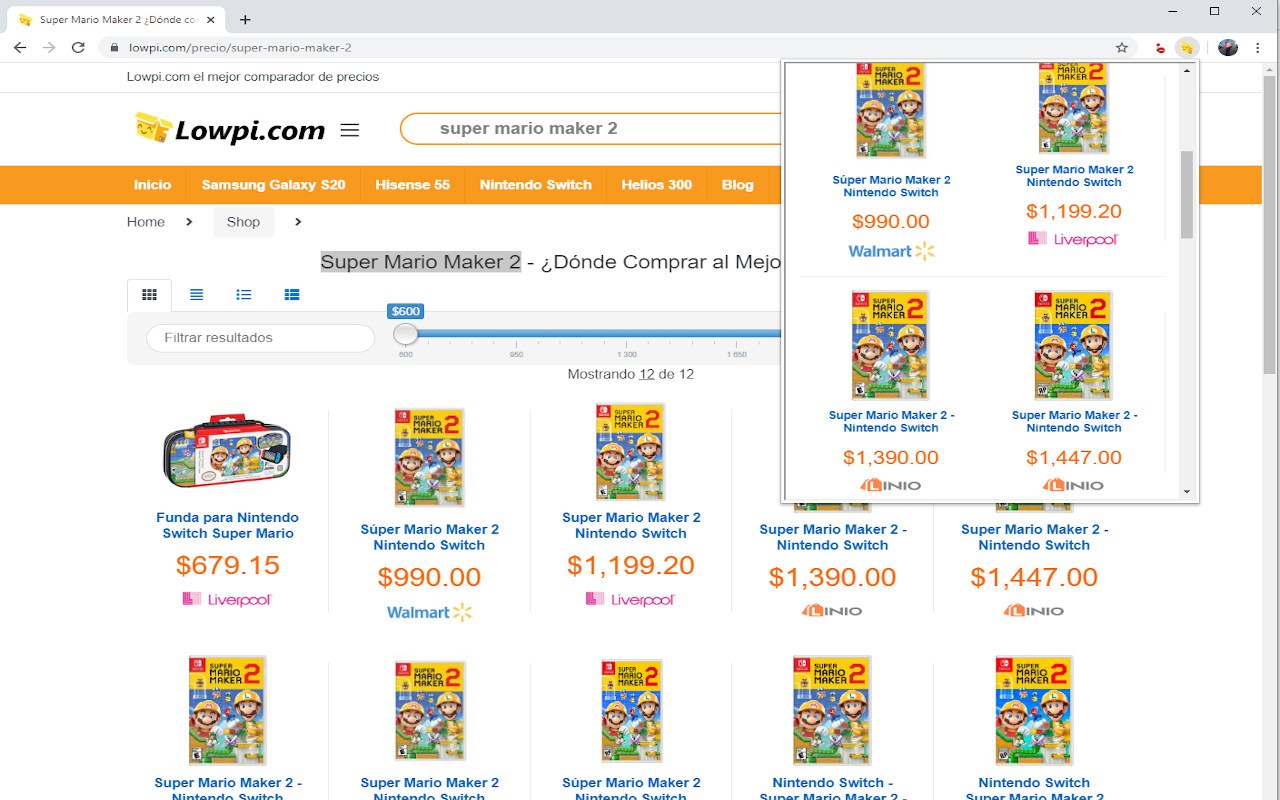The width and height of the screenshot is (1280, 800).
Task: Click the chevron after Shop breadcrumb
Action: (298, 222)
